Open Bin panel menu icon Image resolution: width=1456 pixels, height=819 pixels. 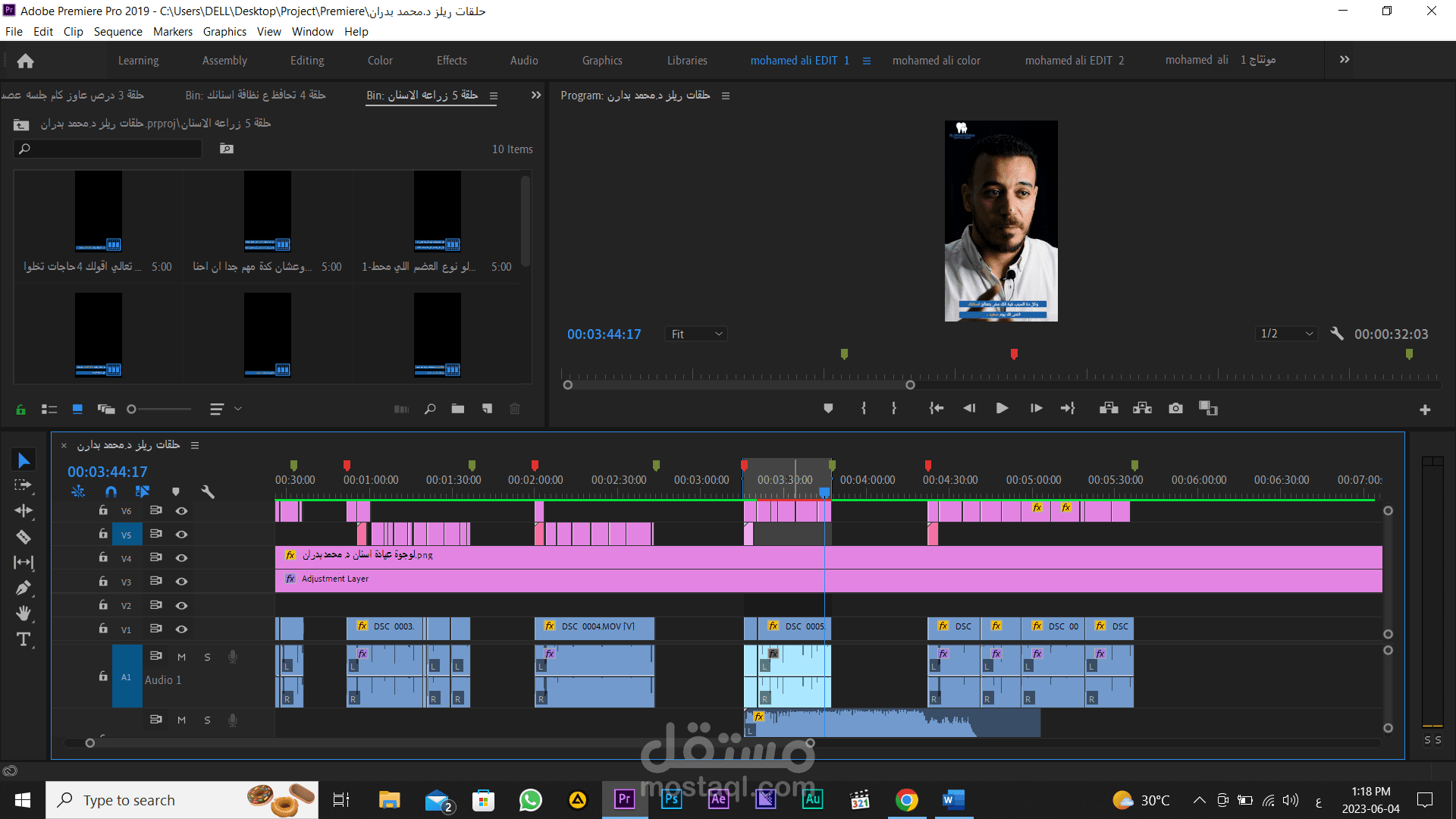click(x=494, y=96)
